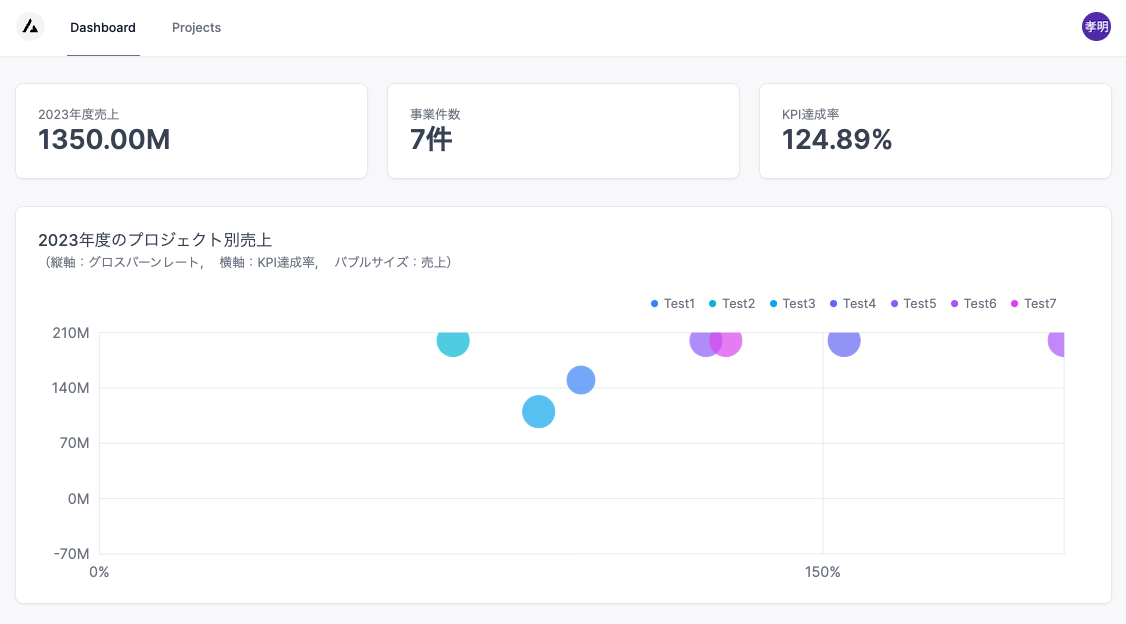Click the partially visible Test6 bubble
Screen dimensions: 1126x624
[x=1057, y=343]
